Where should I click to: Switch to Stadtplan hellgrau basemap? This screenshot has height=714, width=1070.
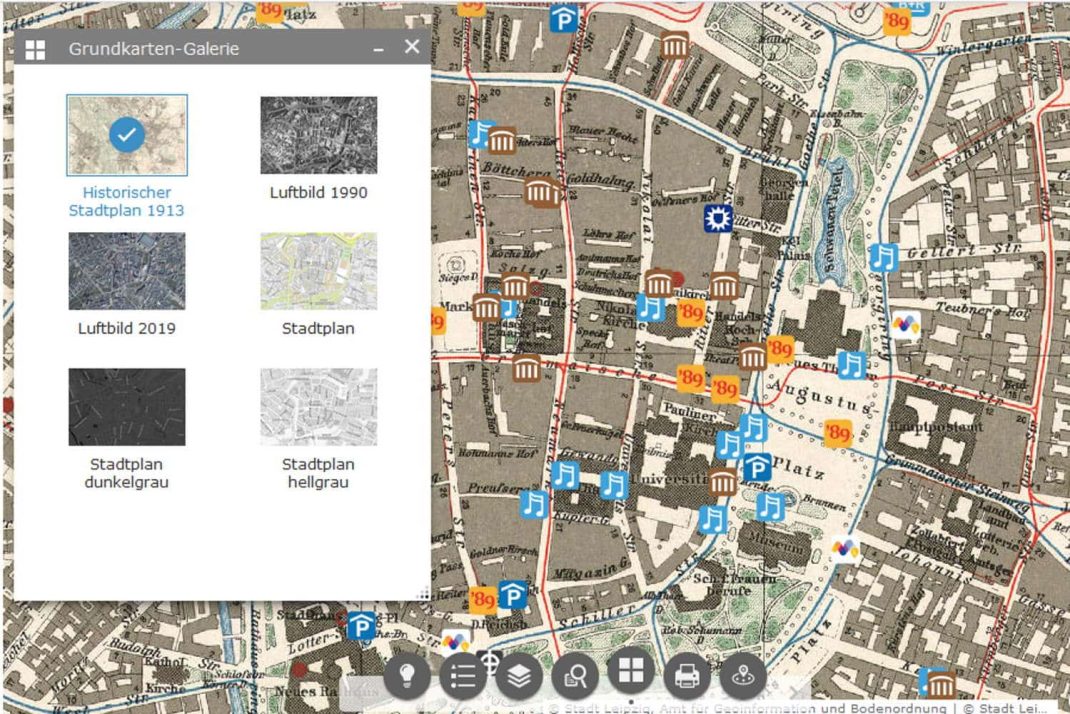(318, 407)
